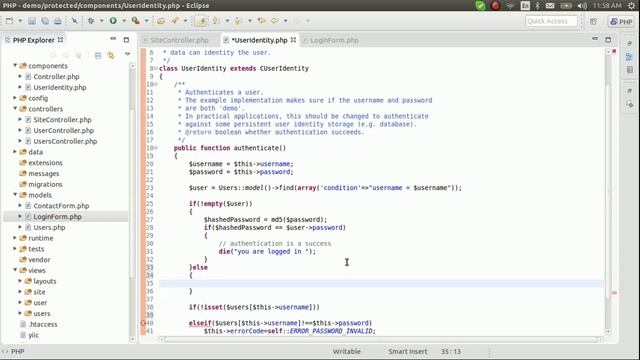Viewport: 640px width, 360px height.
Task: Click the Save All toolbar icon
Action: tap(45, 21)
